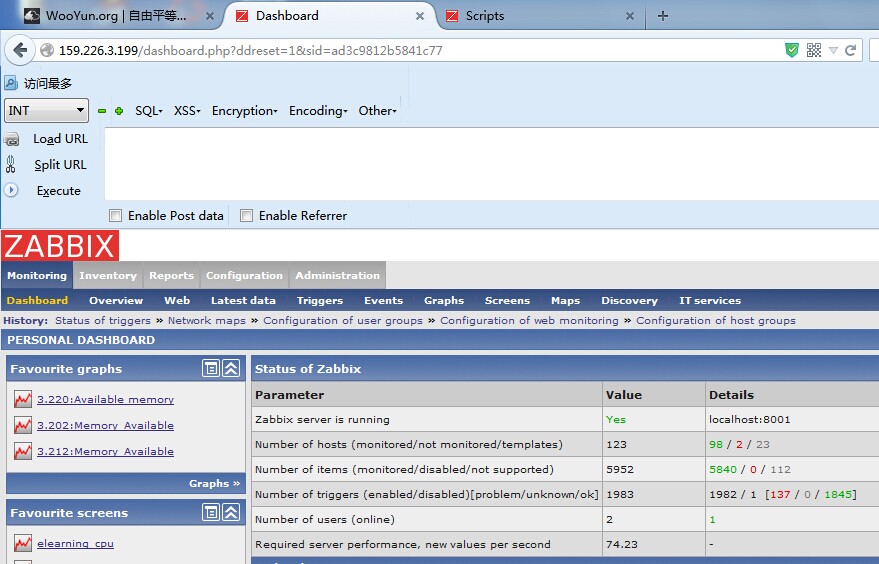Click the green minus icon in HackBar
The width and height of the screenshot is (879, 564).
click(102, 111)
